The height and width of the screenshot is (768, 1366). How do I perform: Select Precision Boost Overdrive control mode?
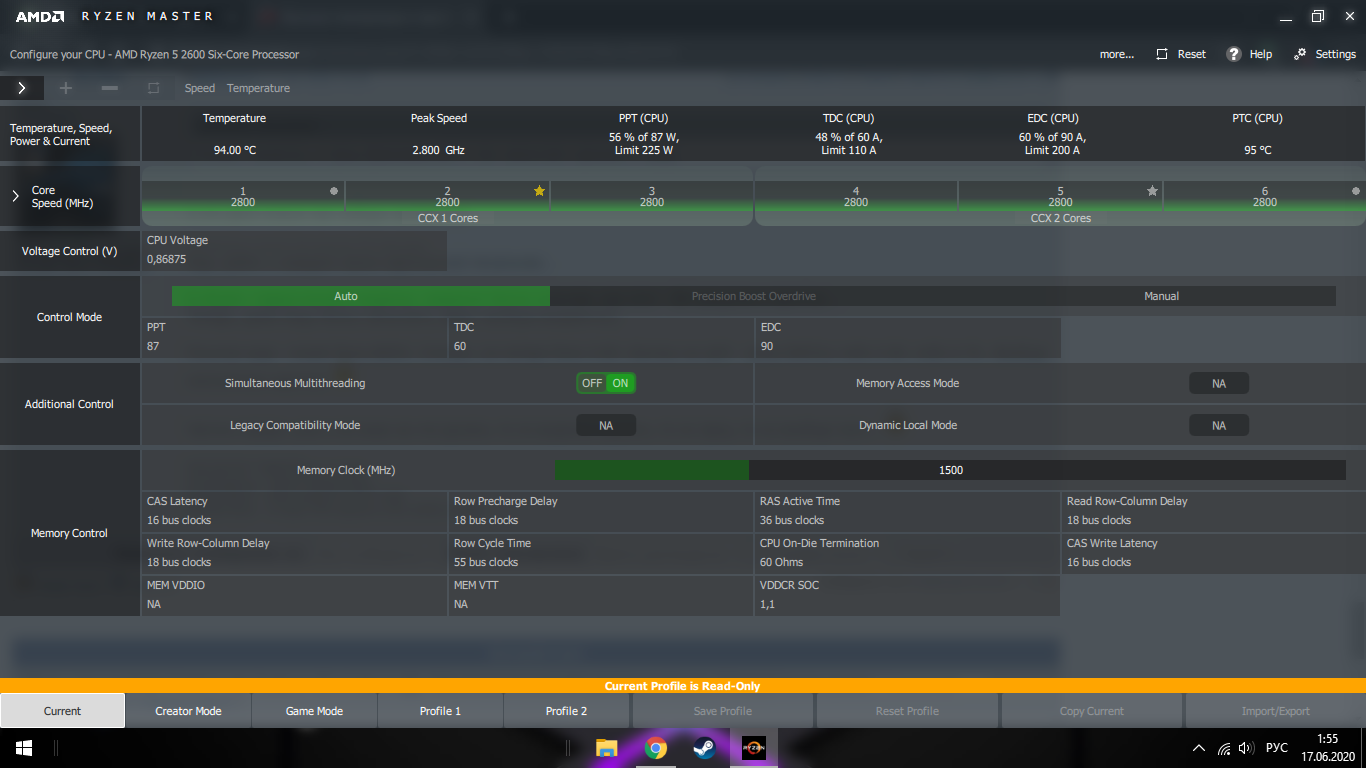tap(754, 296)
